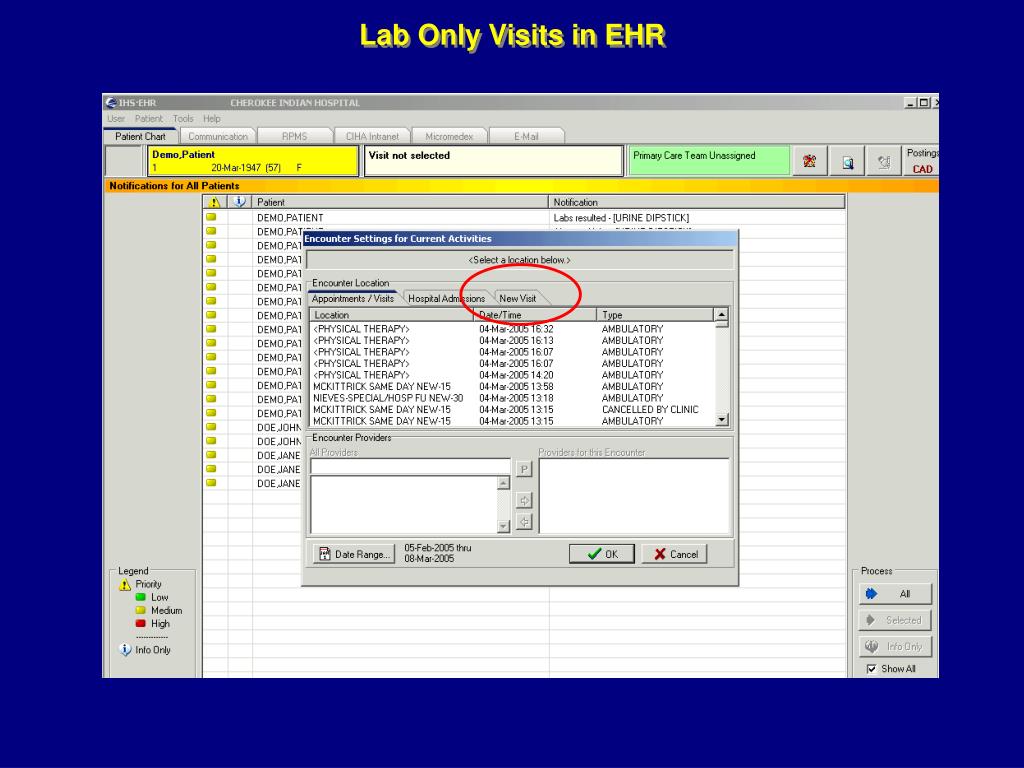Open the Date Range button
The width and height of the screenshot is (1024, 768).
(355, 554)
